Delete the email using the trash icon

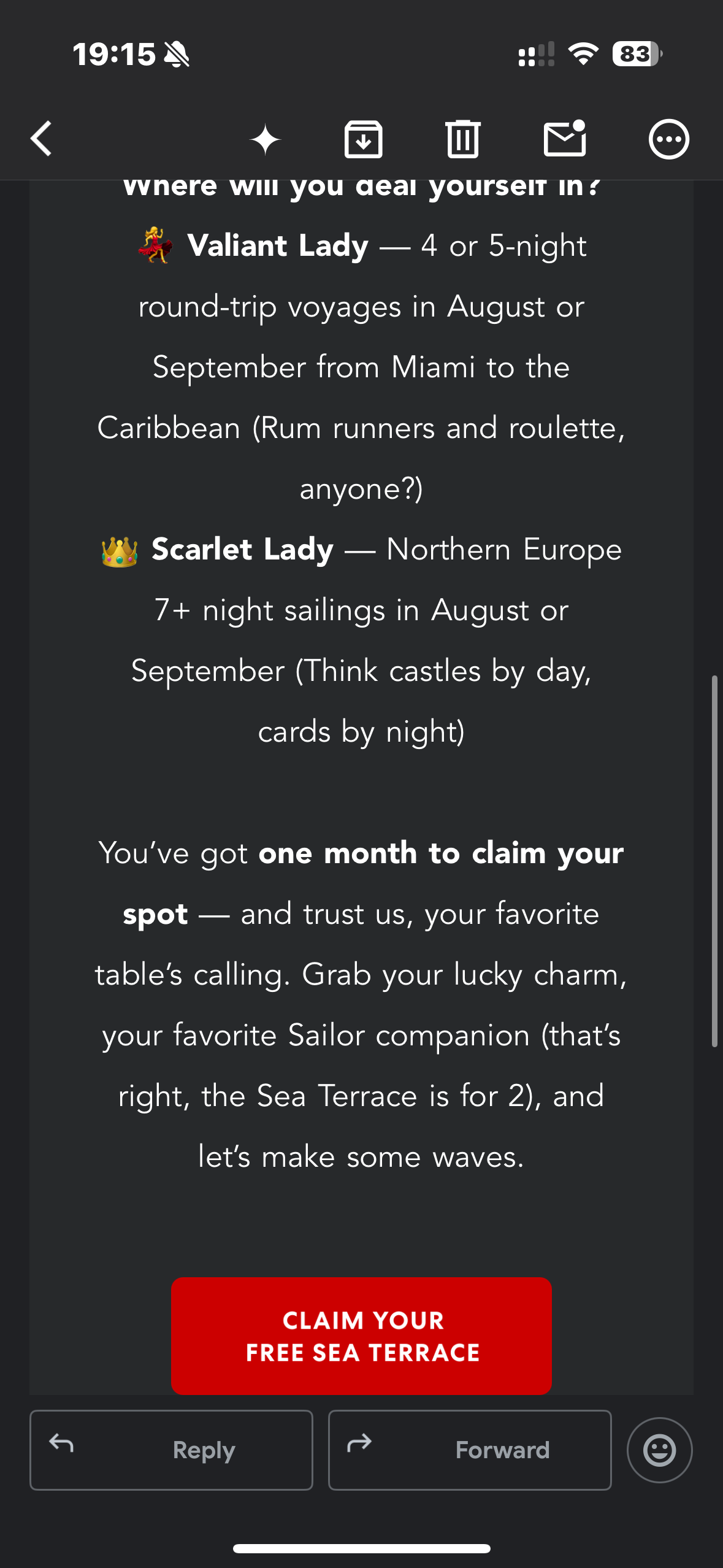pyautogui.click(x=462, y=139)
